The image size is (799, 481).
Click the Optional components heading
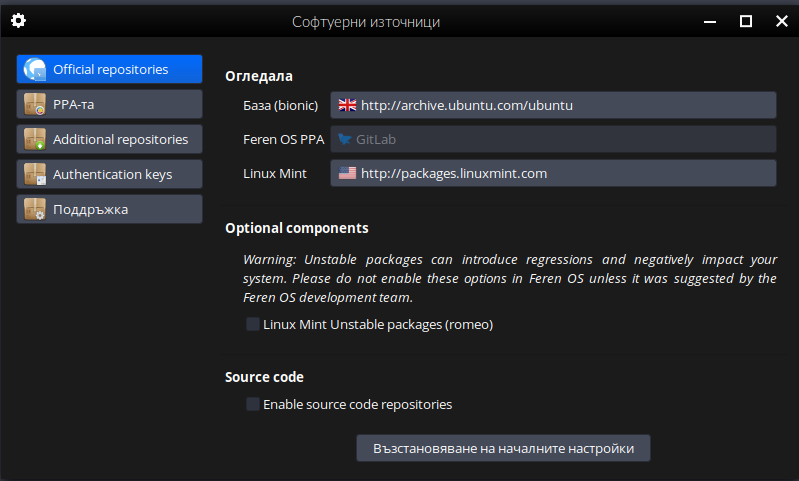click(297, 228)
